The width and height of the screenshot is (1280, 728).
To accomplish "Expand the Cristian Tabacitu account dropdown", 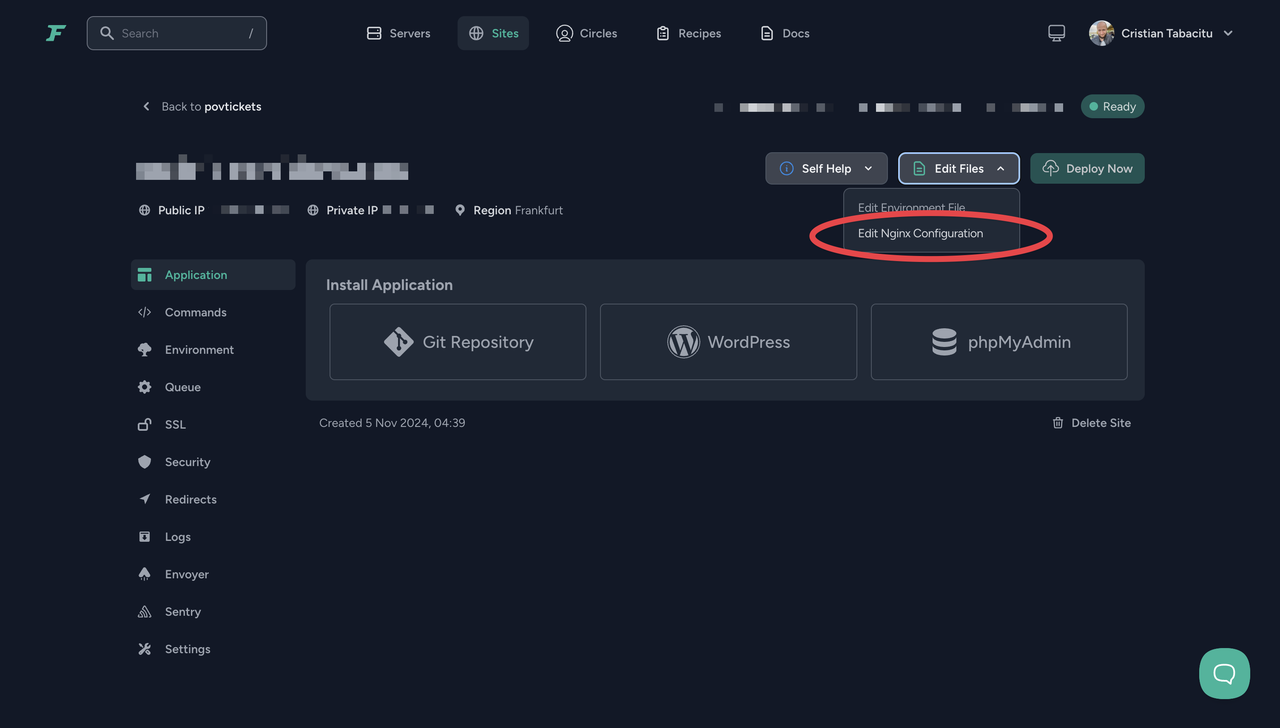I will tap(1162, 33).
